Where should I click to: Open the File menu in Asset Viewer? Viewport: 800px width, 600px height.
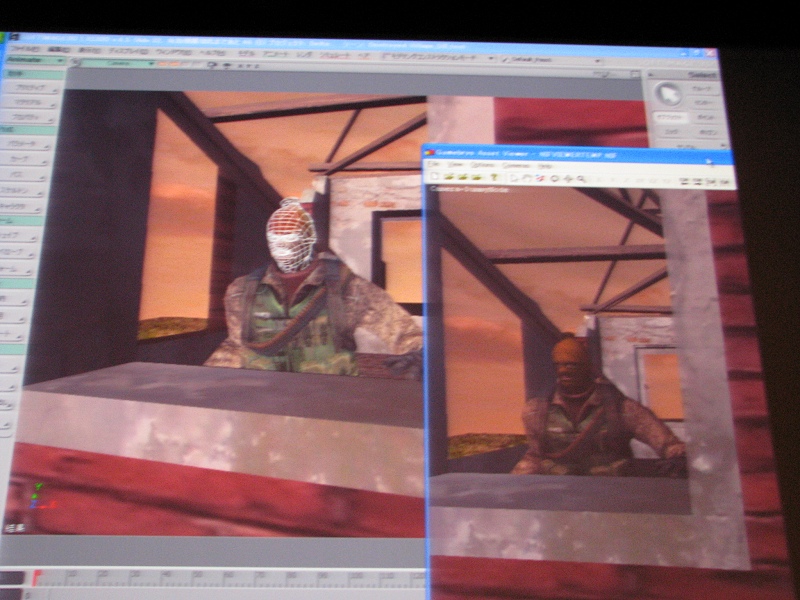433,164
